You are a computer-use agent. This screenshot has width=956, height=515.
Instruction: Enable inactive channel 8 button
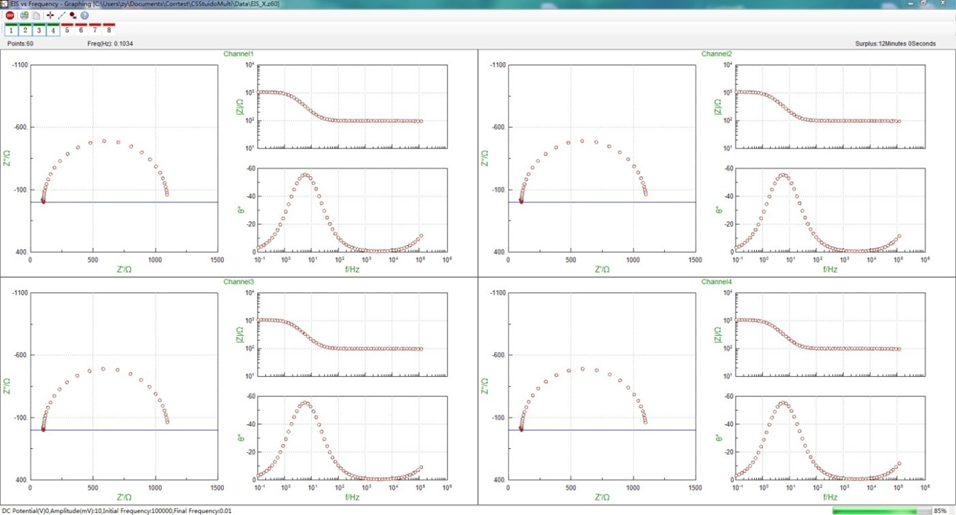click(109, 30)
